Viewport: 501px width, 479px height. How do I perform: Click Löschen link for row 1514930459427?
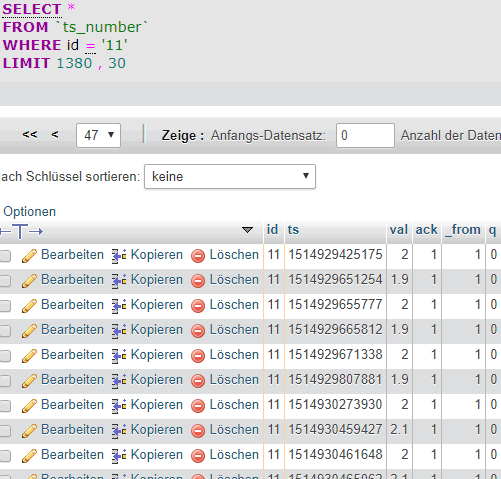[234, 430]
